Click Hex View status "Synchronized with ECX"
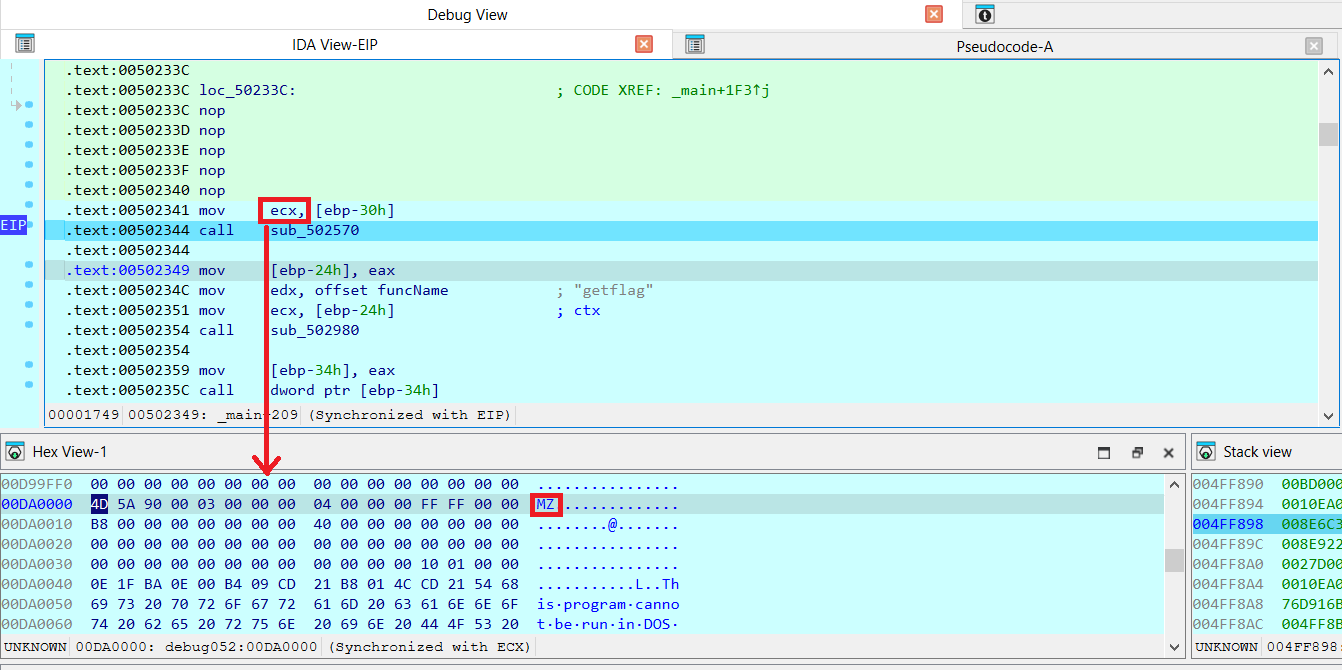 [x=430, y=646]
